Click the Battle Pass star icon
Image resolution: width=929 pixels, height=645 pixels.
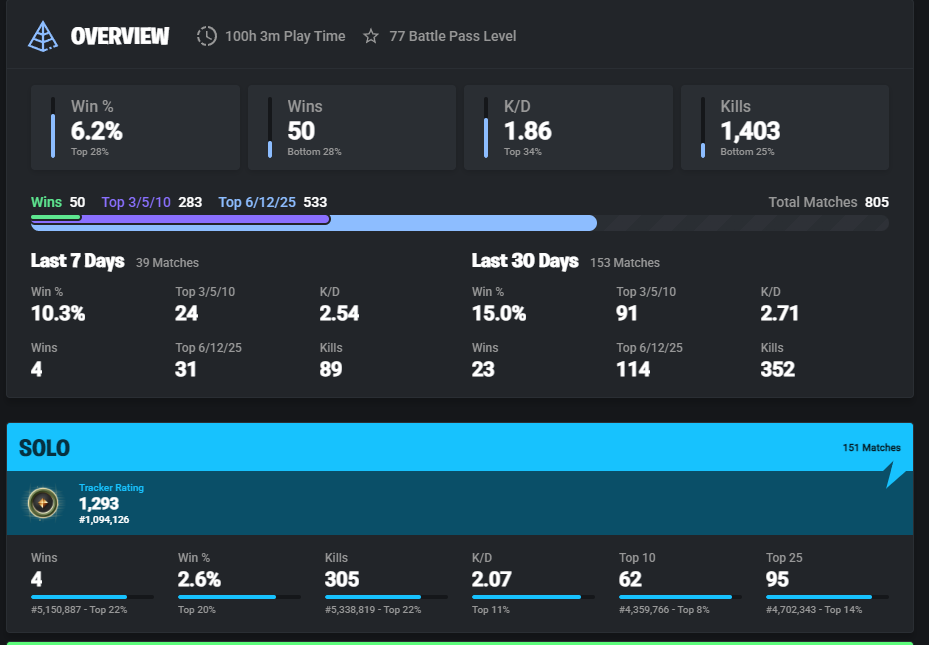tap(371, 36)
